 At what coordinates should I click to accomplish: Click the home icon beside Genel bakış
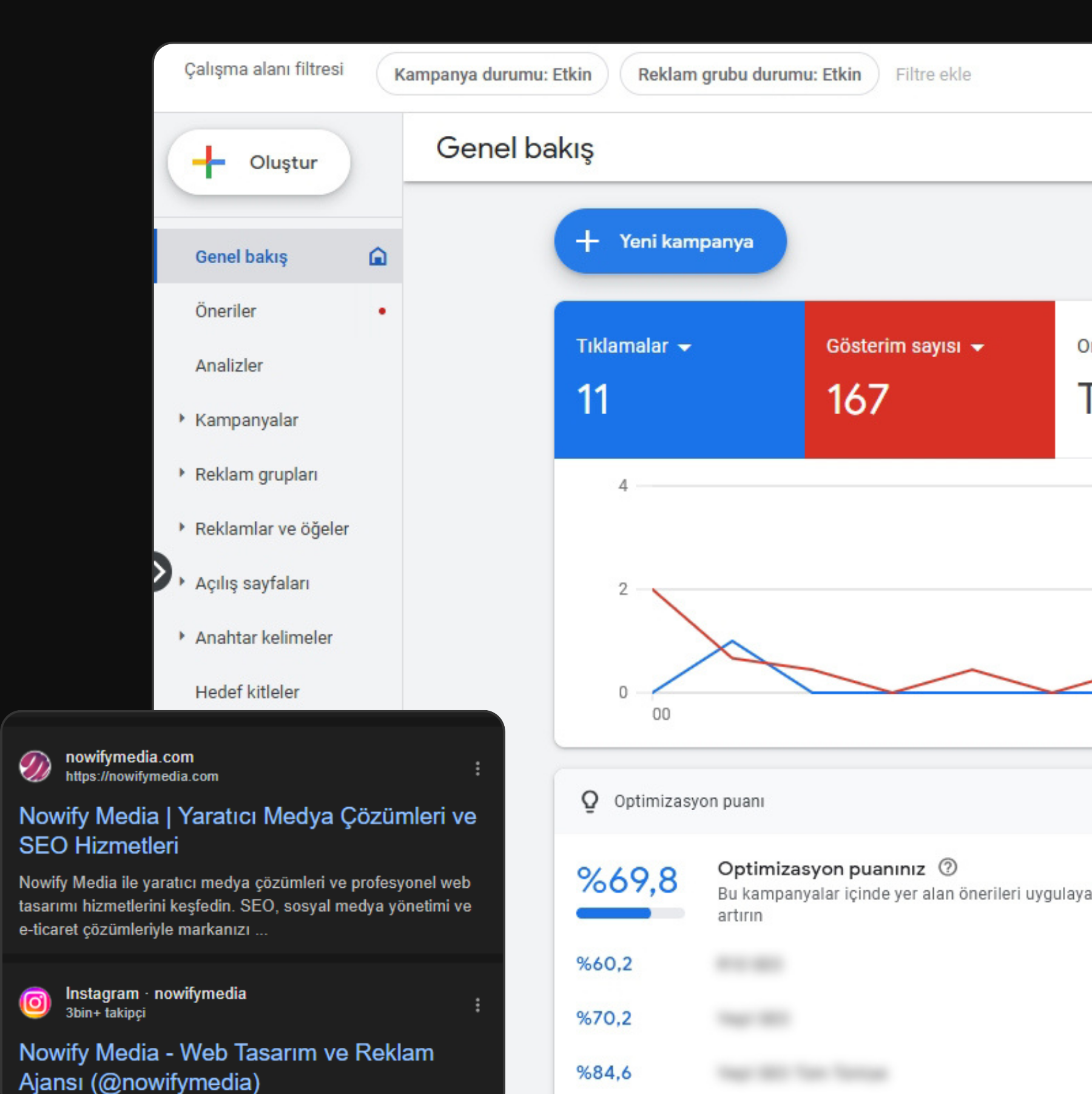pyautogui.click(x=377, y=257)
